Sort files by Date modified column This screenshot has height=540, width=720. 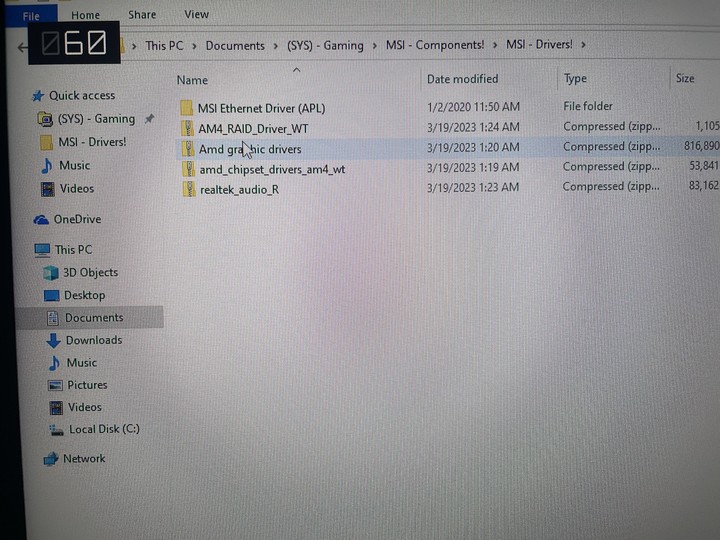[462, 79]
